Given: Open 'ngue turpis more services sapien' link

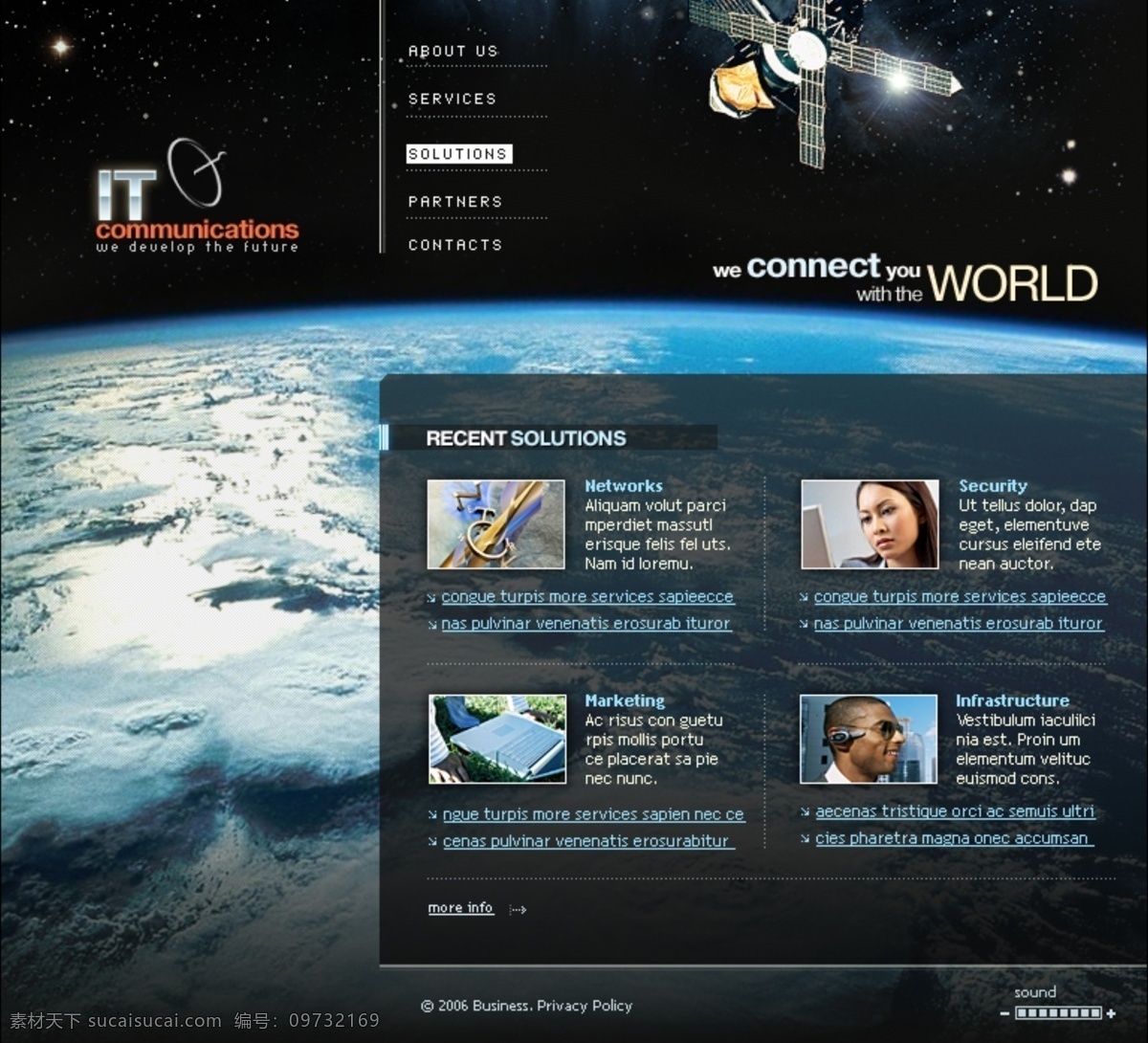Looking at the screenshot, I should click(593, 815).
